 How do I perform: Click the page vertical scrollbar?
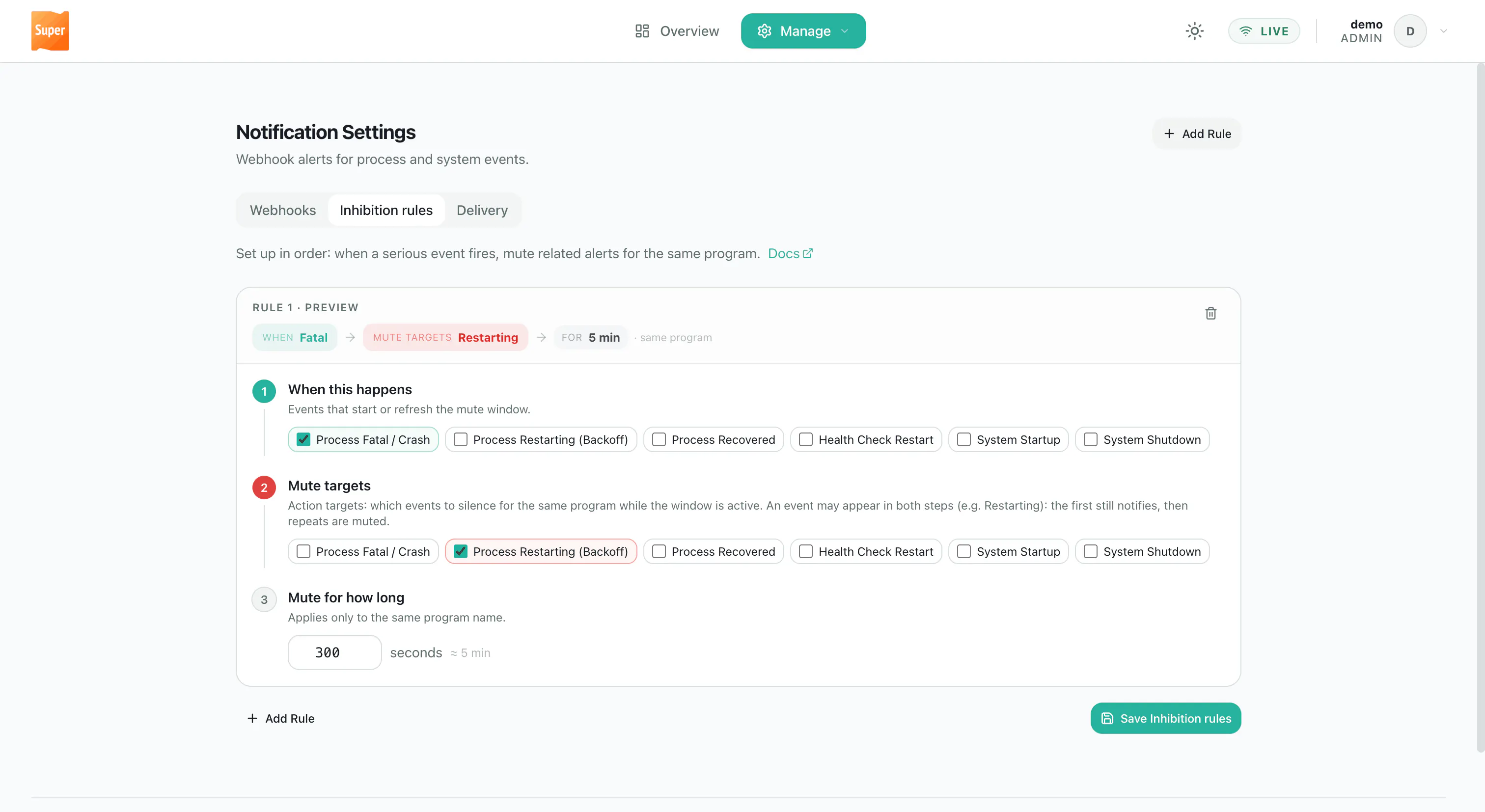pos(1481,407)
